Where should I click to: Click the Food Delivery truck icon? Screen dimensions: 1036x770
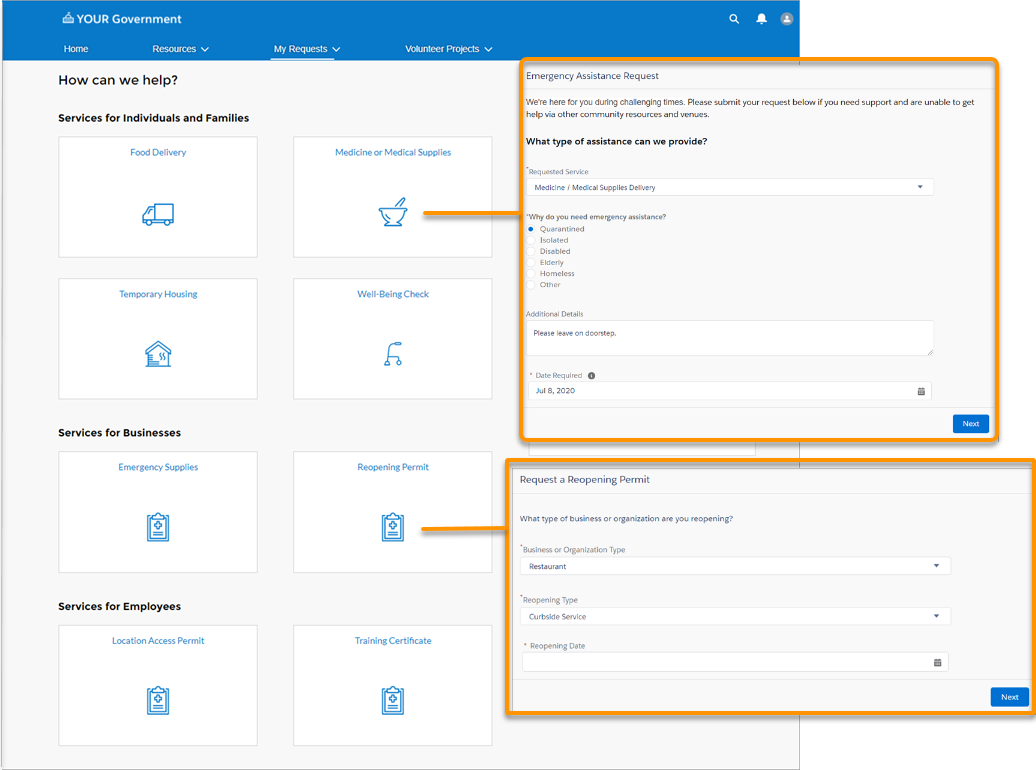coord(158,214)
